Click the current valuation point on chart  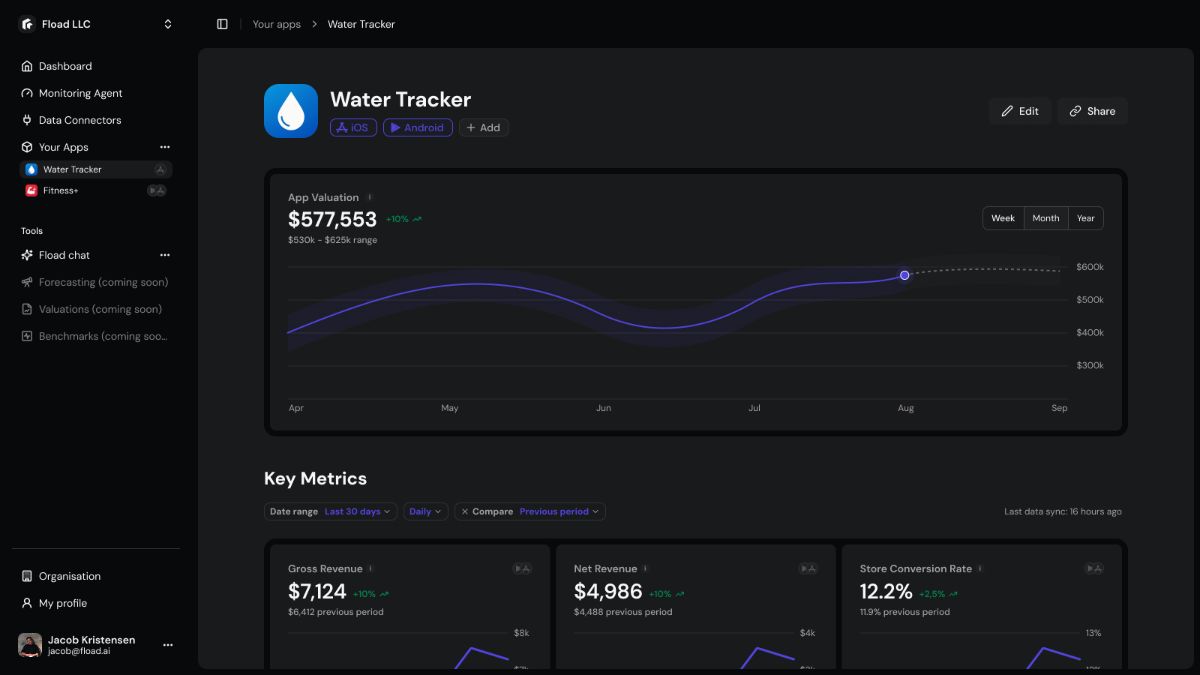tap(904, 275)
